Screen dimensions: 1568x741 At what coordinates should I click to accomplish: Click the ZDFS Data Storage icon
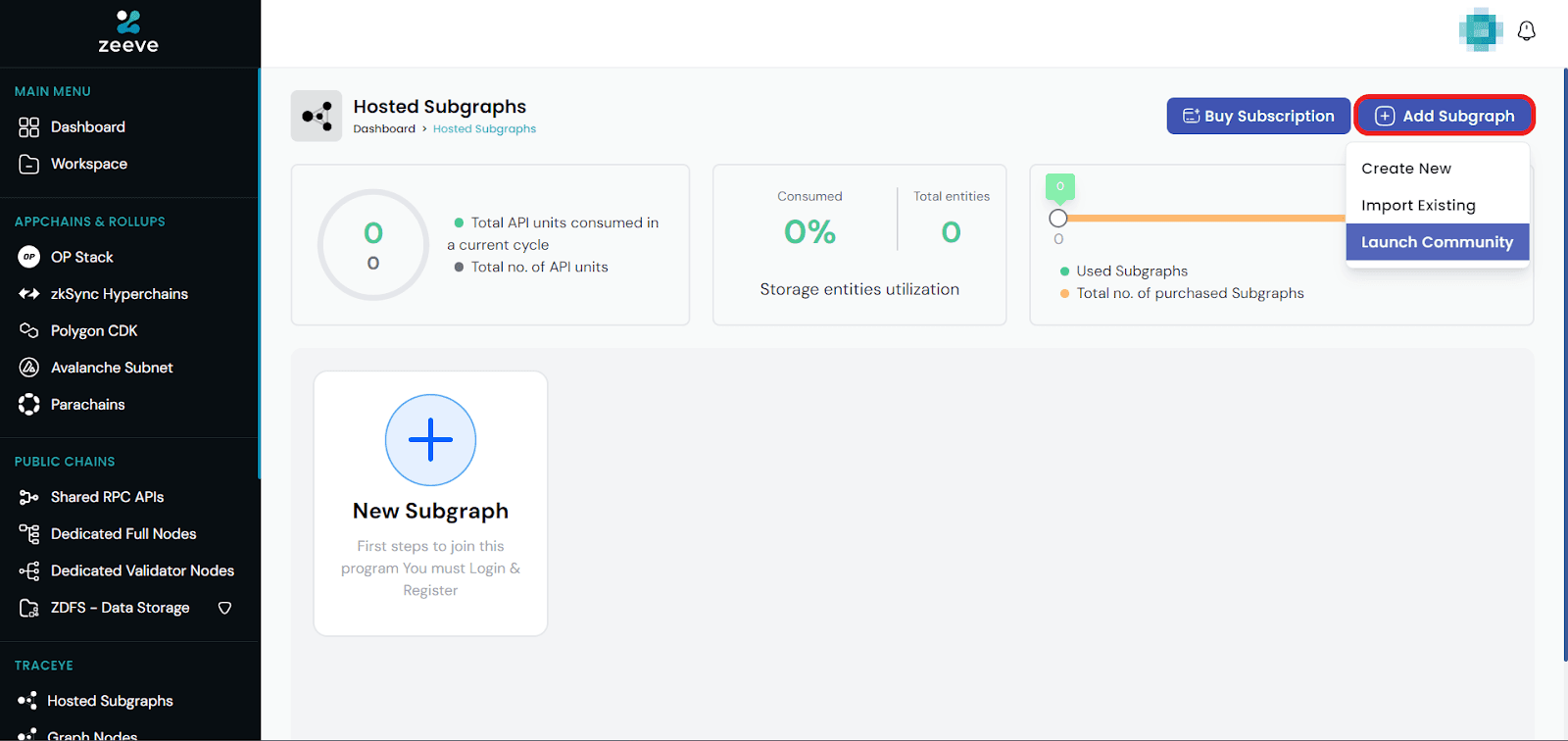pyautogui.click(x=29, y=608)
